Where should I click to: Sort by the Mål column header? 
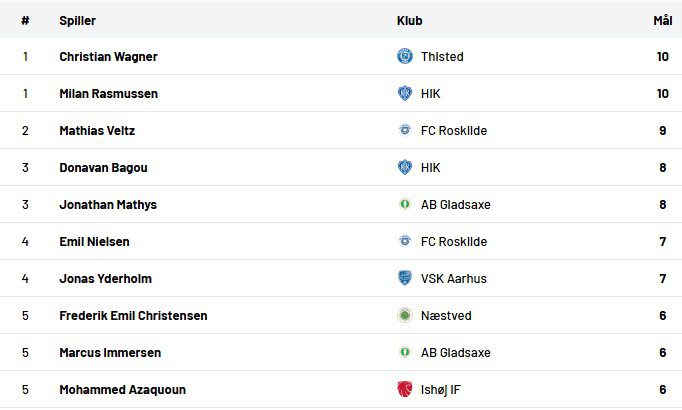(x=662, y=20)
